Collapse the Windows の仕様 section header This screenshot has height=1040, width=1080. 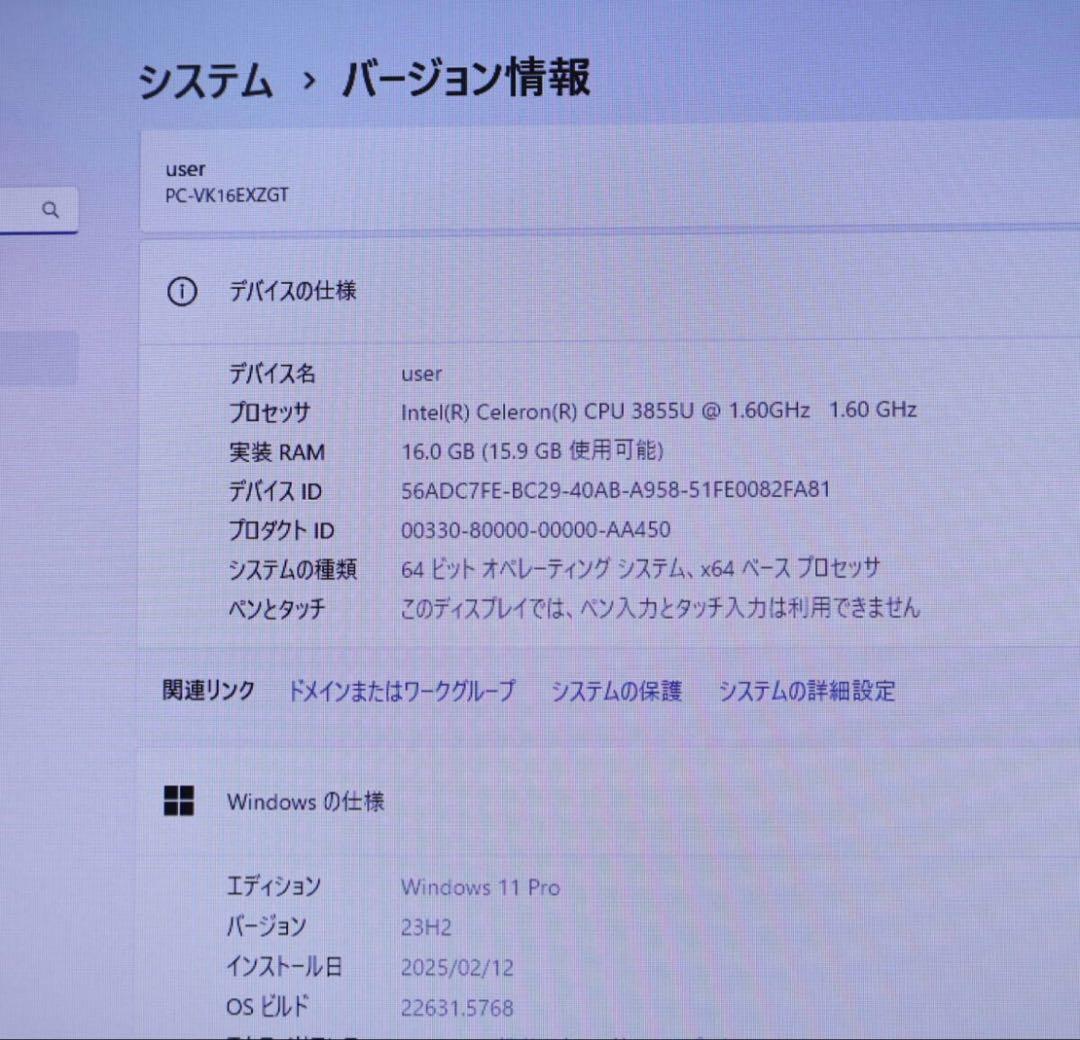[x=610, y=801]
